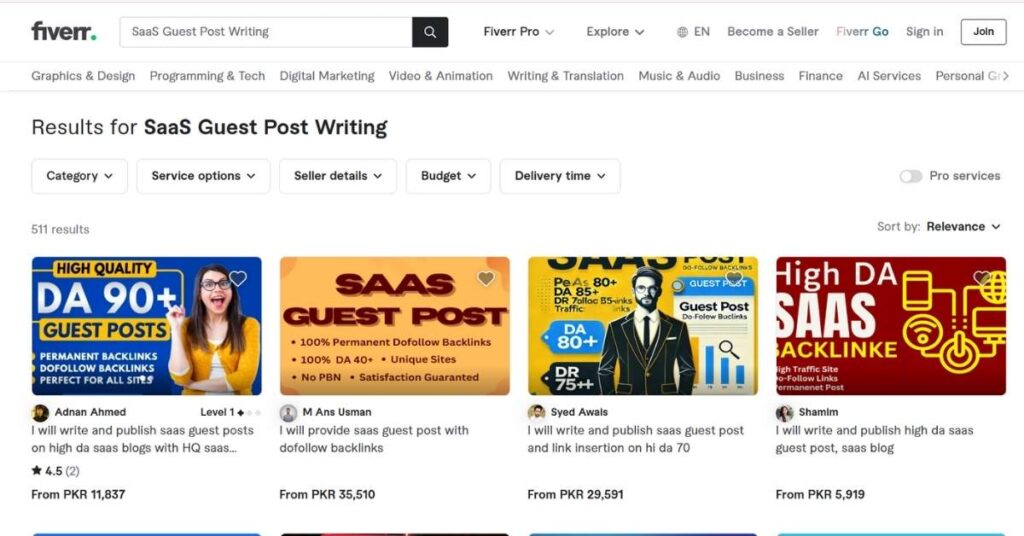
Task: Click M Ans Usman's avatar
Action: 289,413
